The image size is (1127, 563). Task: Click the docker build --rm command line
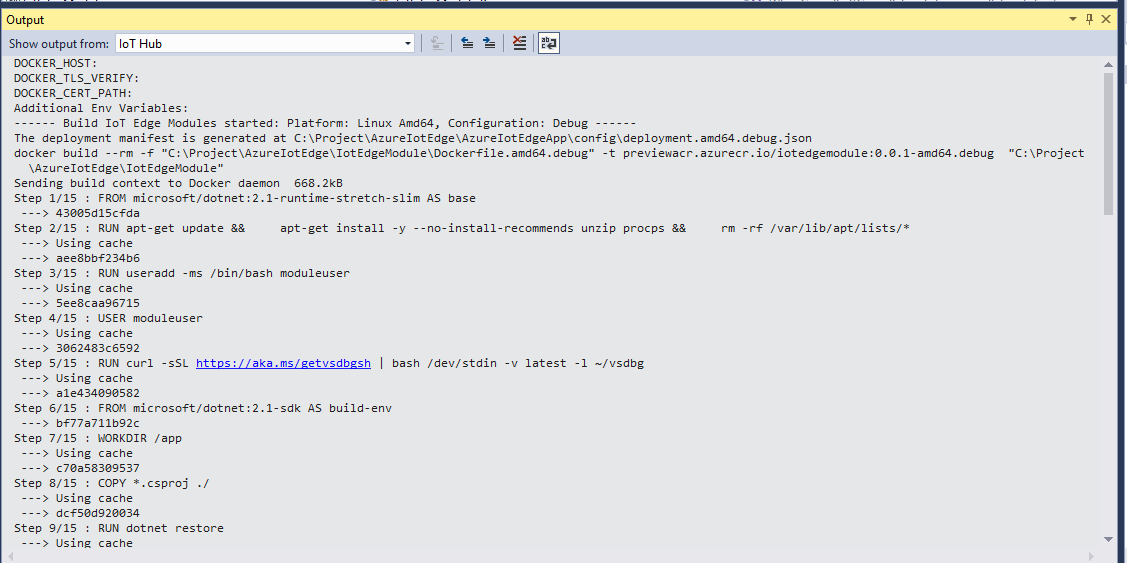click(x=549, y=153)
